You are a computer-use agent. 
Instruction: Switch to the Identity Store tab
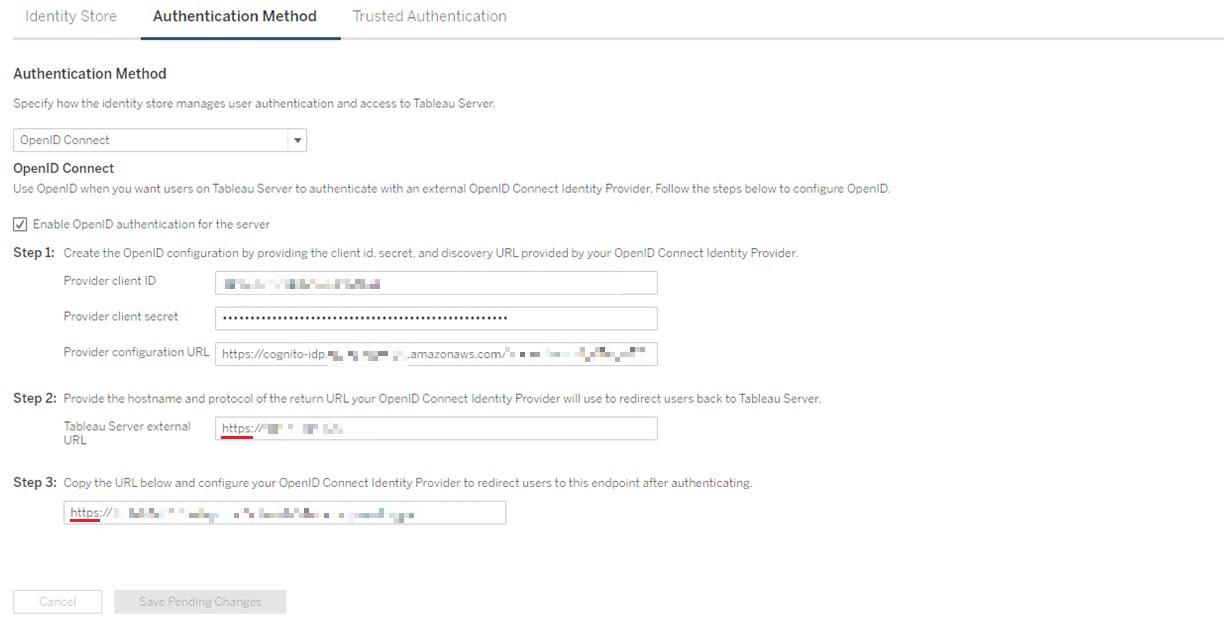click(x=70, y=17)
